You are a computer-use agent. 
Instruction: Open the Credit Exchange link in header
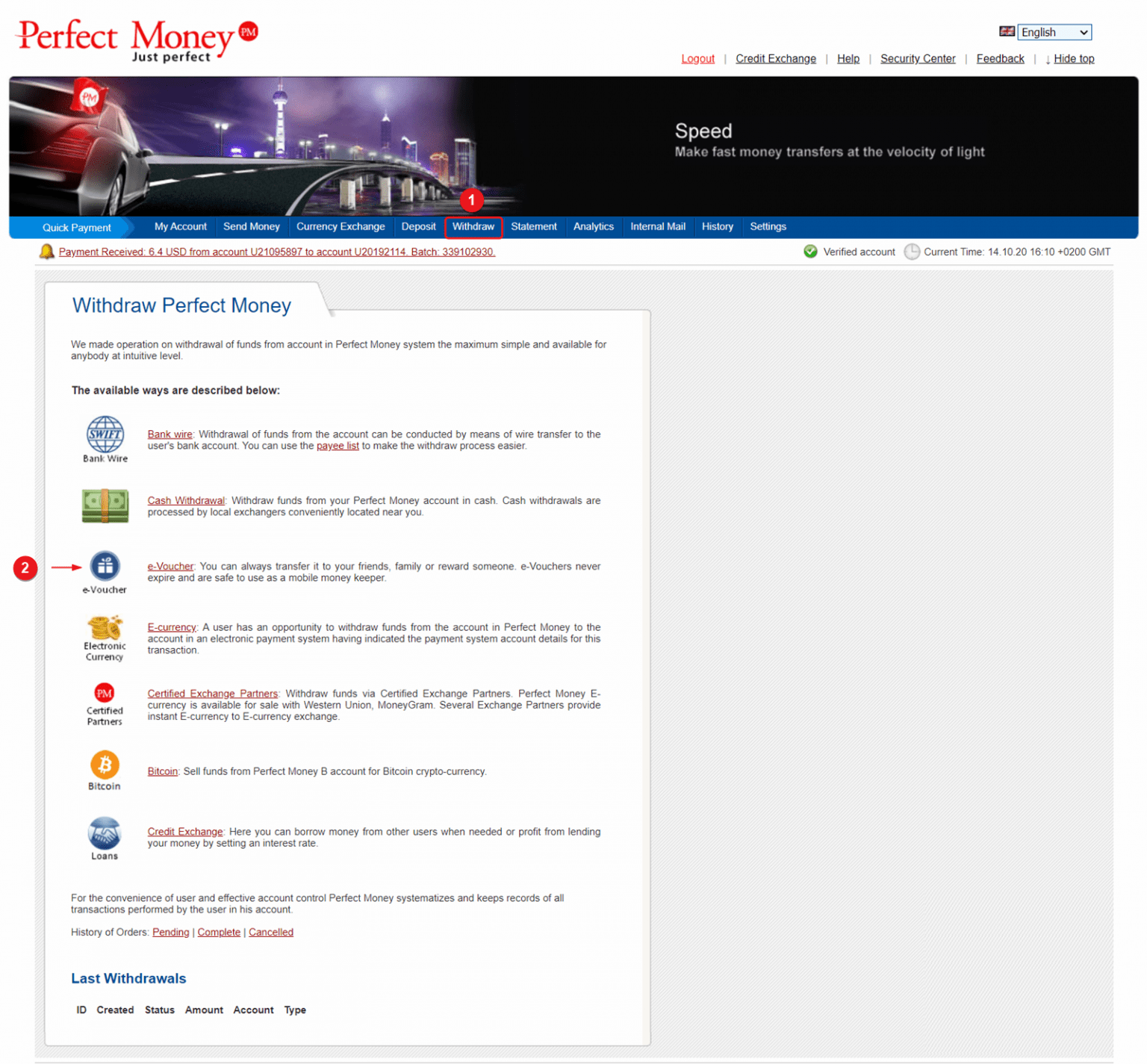[x=776, y=59]
